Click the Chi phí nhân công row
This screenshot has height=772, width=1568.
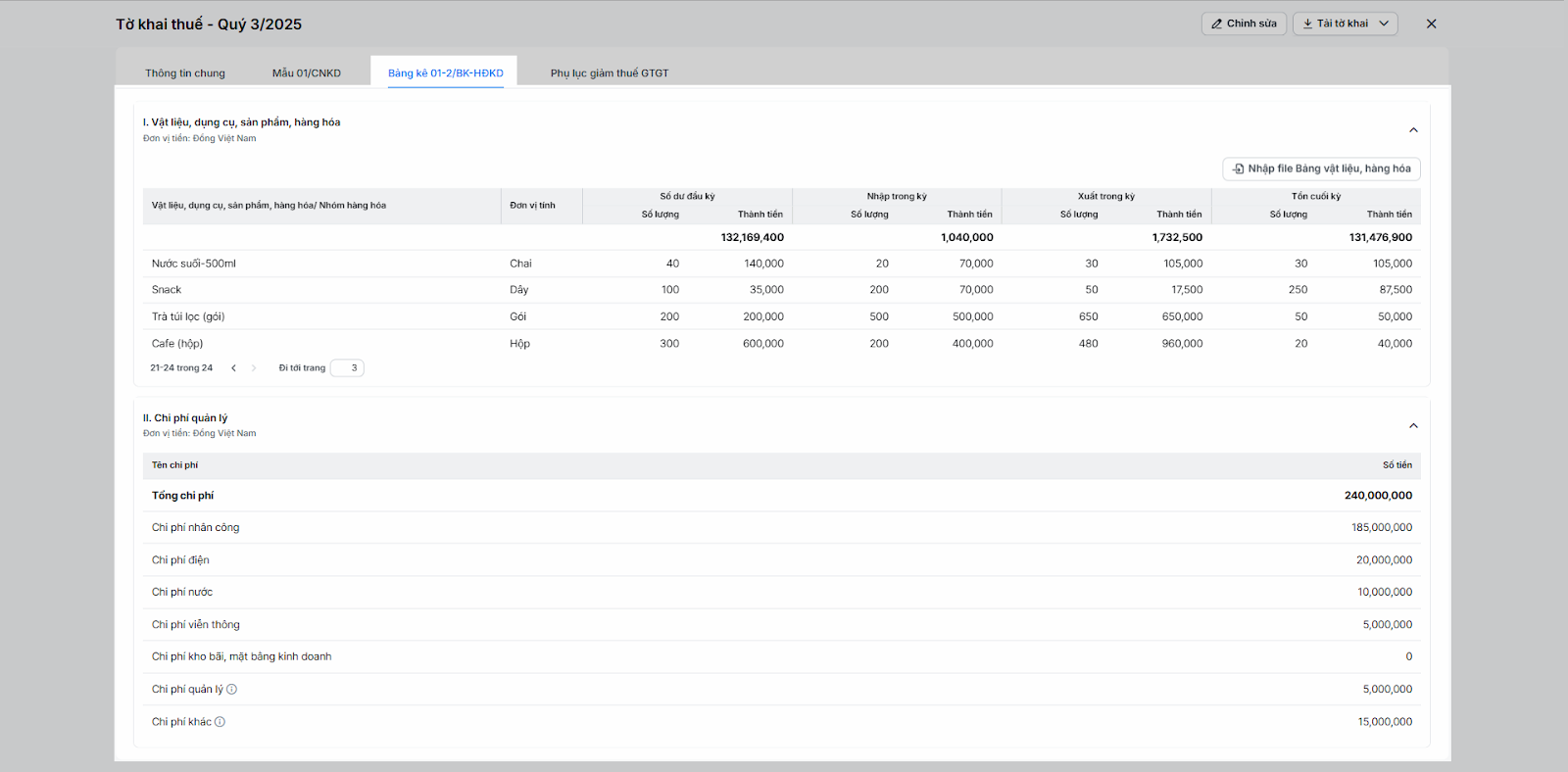coord(195,528)
